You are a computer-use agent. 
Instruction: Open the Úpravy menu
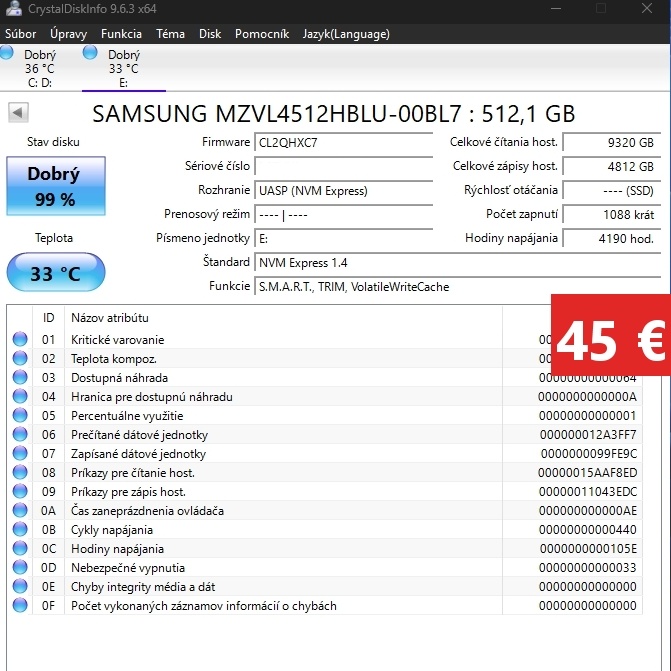(x=68, y=34)
